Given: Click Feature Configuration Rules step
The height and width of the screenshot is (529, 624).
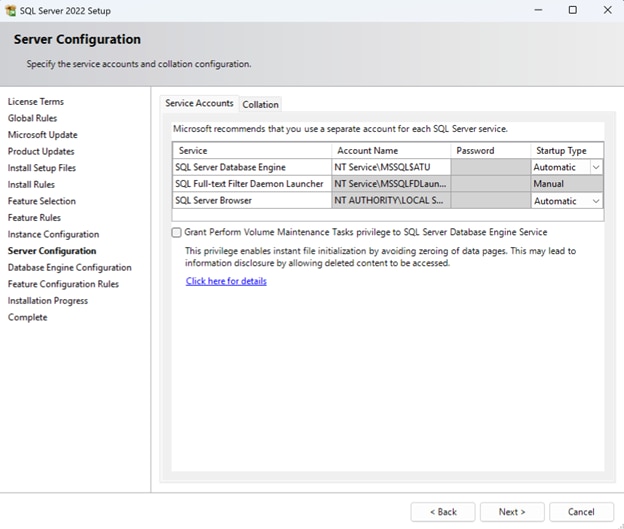Looking at the screenshot, I should [x=63, y=284].
